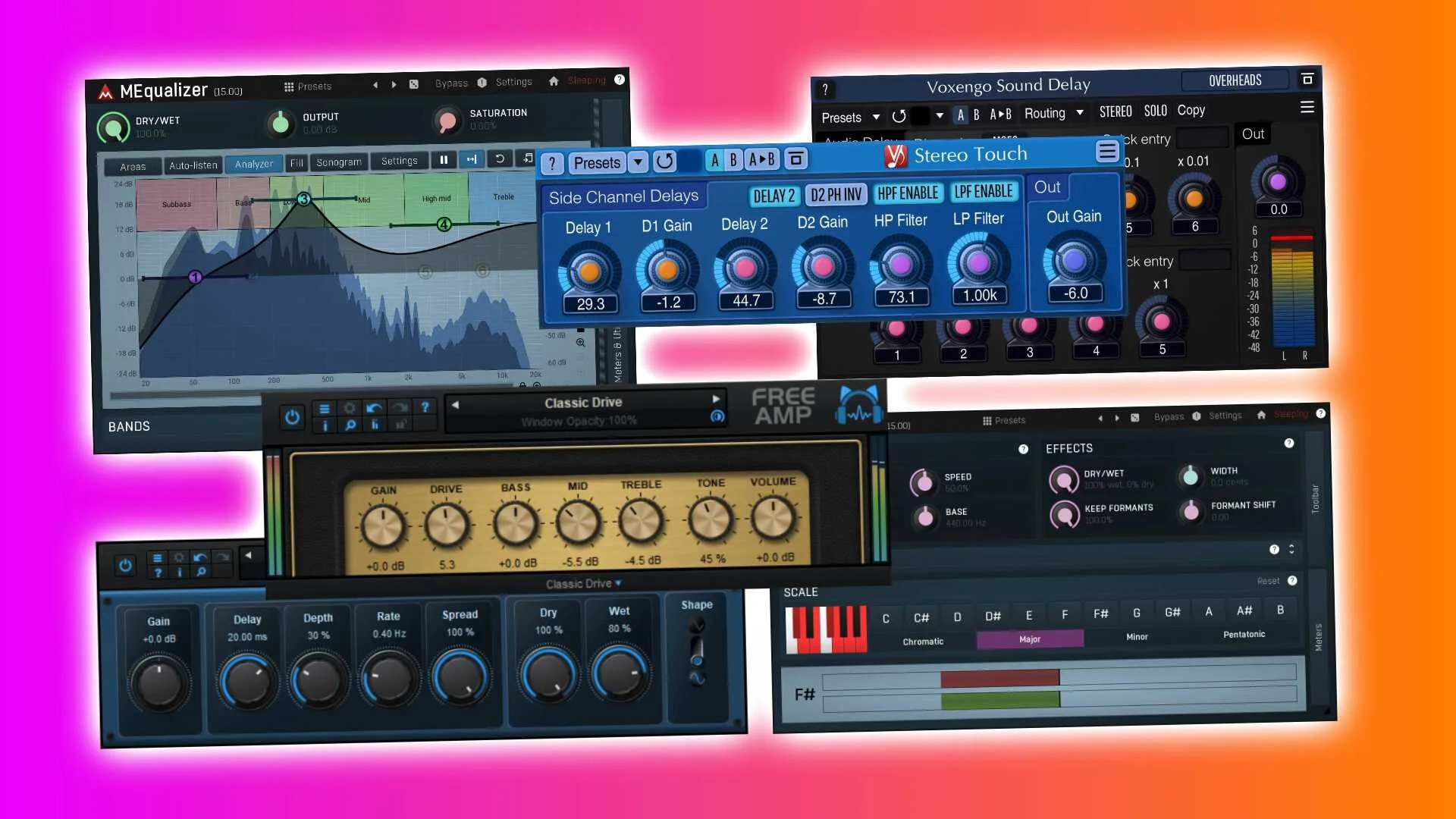Toggle SOLO in Voxengo Sound Delay
The width and height of the screenshot is (1456, 819).
pyautogui.click(x=1155, y=111)
